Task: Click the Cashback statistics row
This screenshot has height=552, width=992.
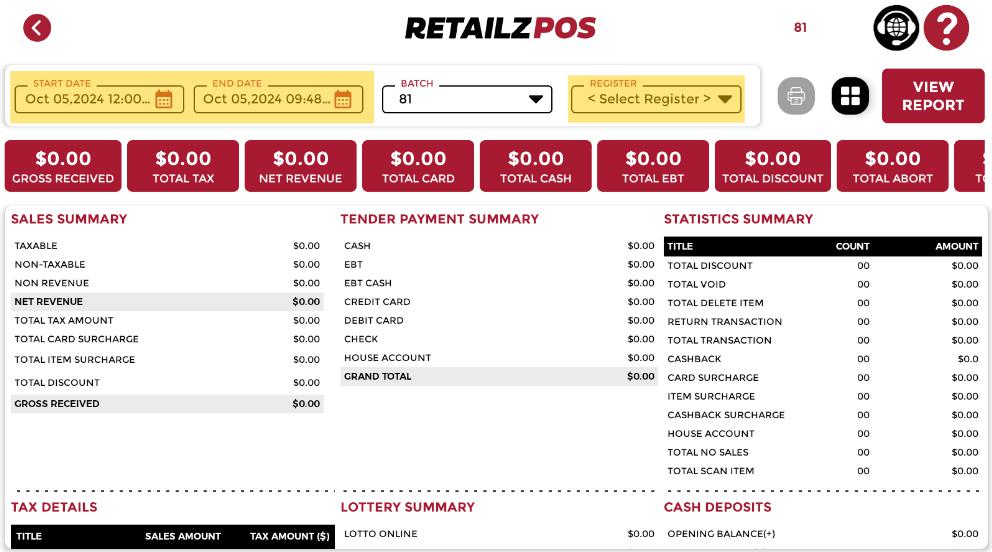Action: click(822, 359)
